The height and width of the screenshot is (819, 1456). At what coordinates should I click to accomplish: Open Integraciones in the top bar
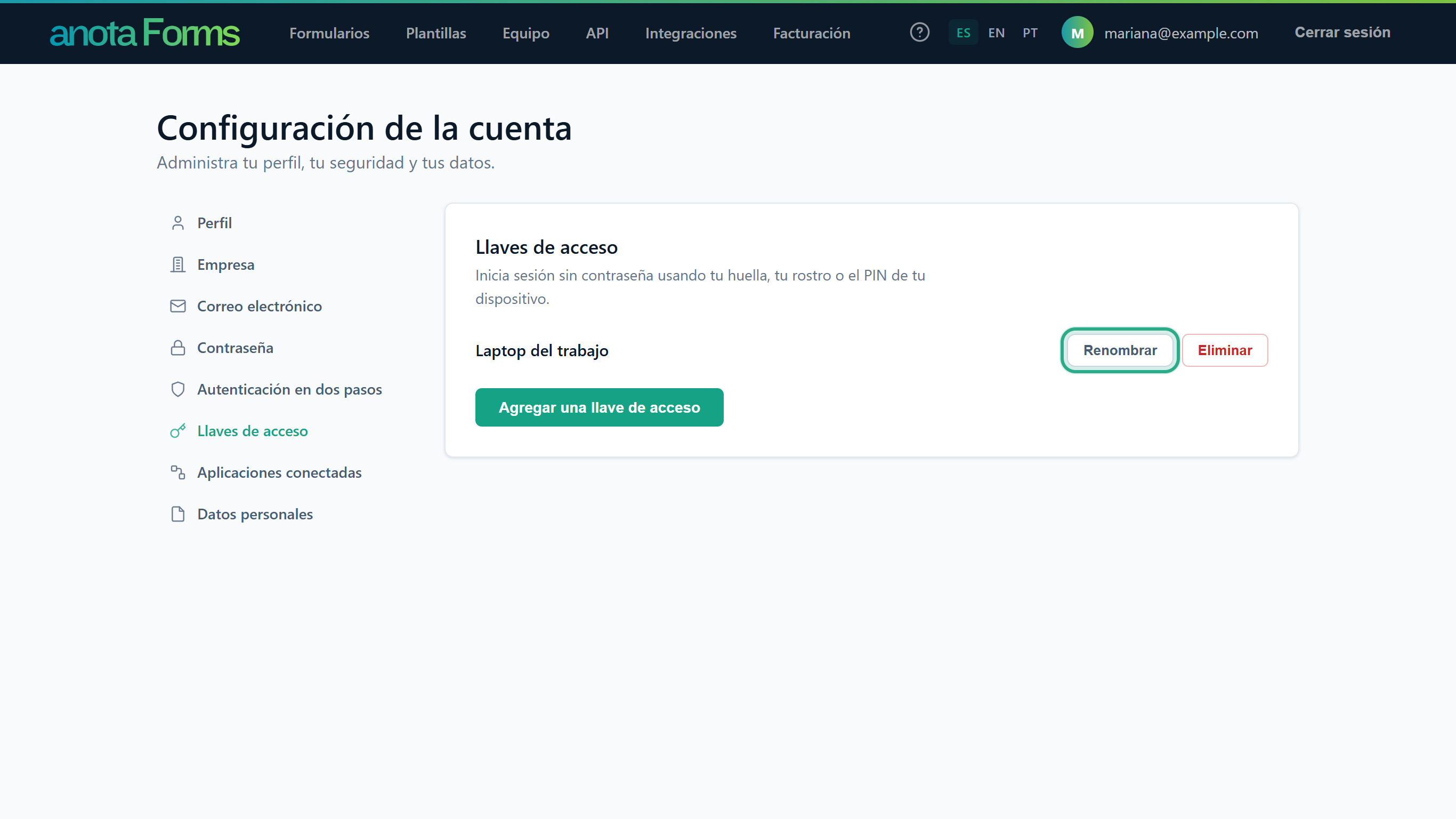click(x=691, y=33)
